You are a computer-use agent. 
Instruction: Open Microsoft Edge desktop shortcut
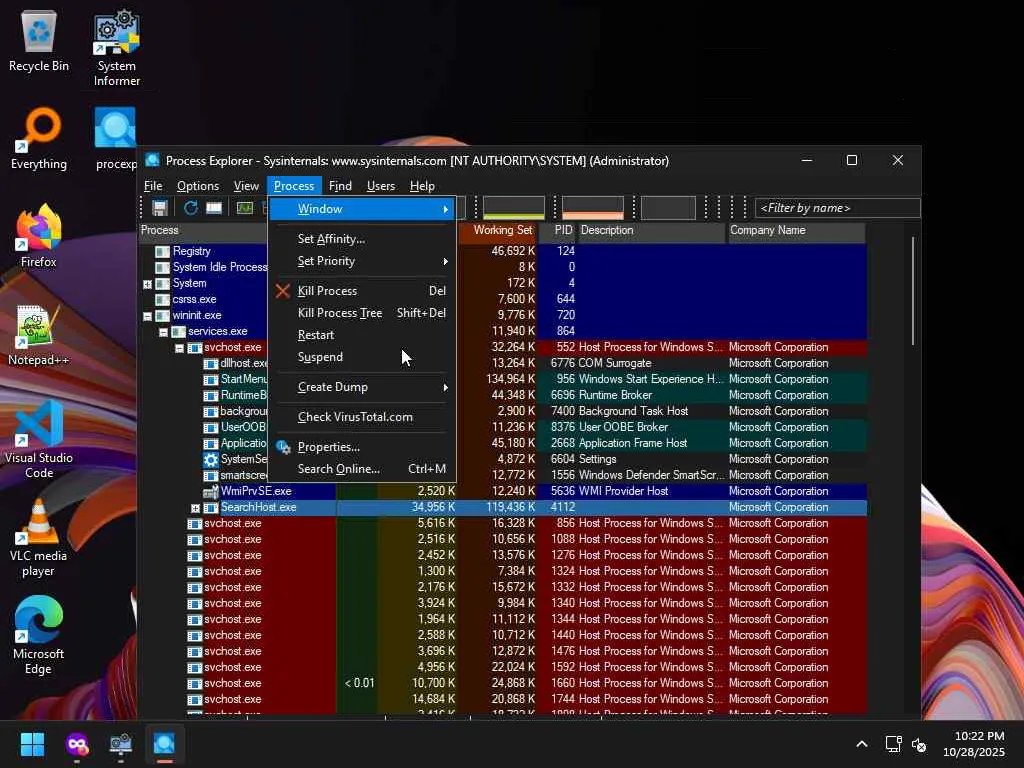pos(39,635)
